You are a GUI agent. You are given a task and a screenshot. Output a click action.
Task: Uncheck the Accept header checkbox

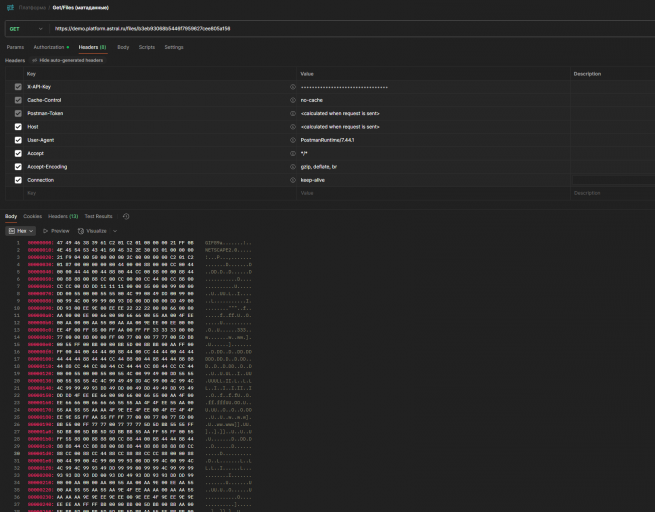point(18,154)
